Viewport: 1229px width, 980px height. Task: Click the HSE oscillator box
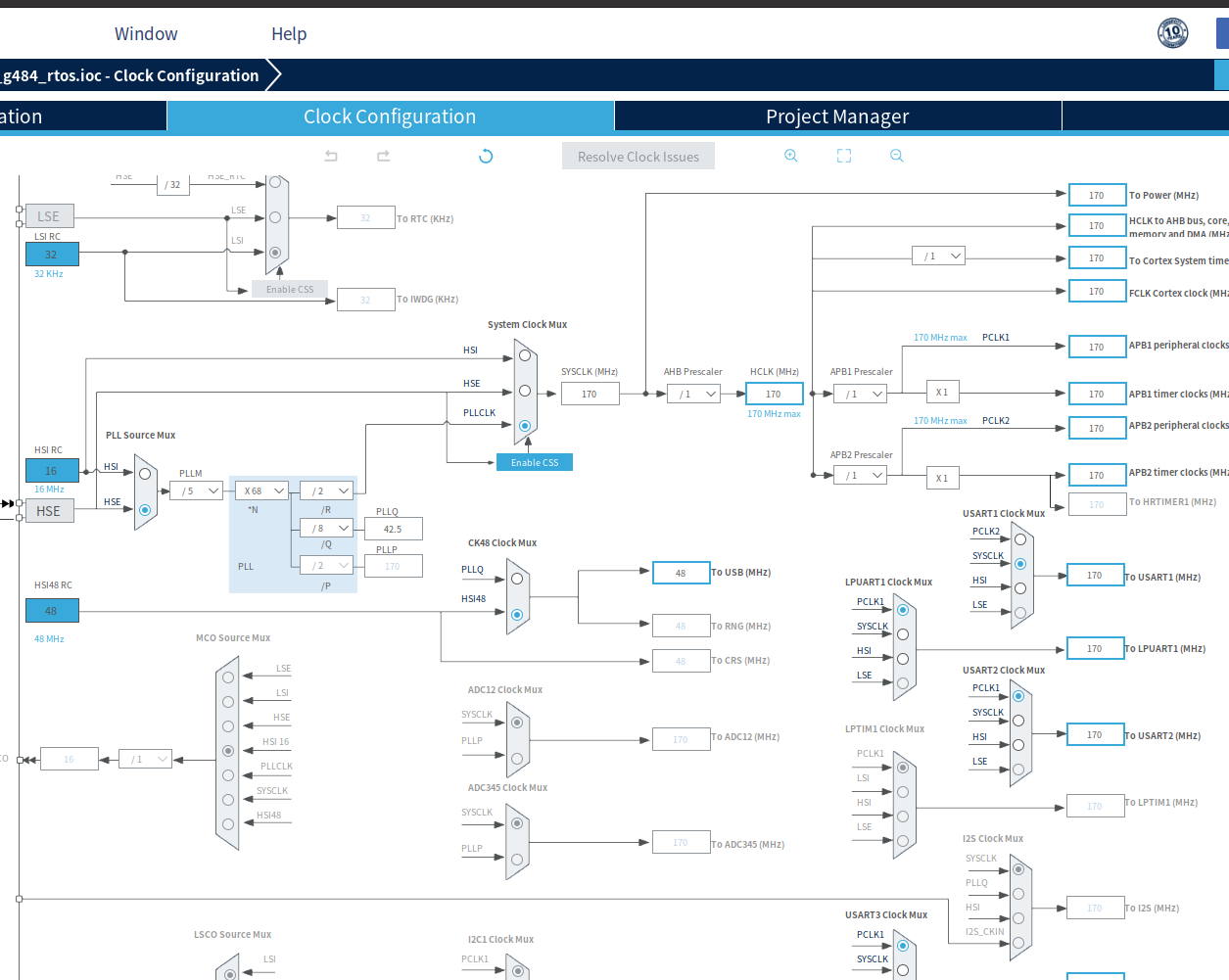click(49, 511)
